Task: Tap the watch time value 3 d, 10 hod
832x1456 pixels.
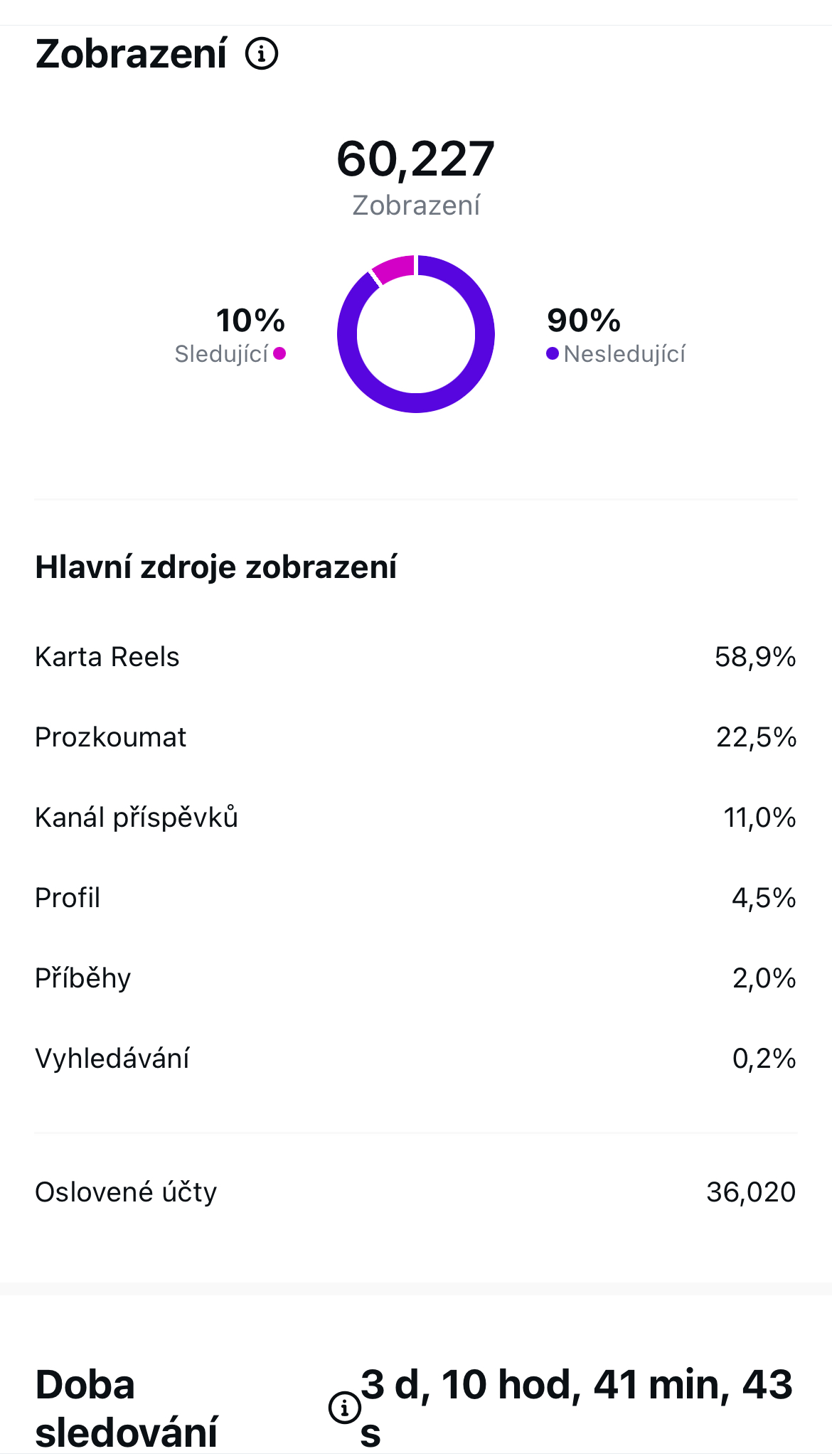Action: (576, 1385)
